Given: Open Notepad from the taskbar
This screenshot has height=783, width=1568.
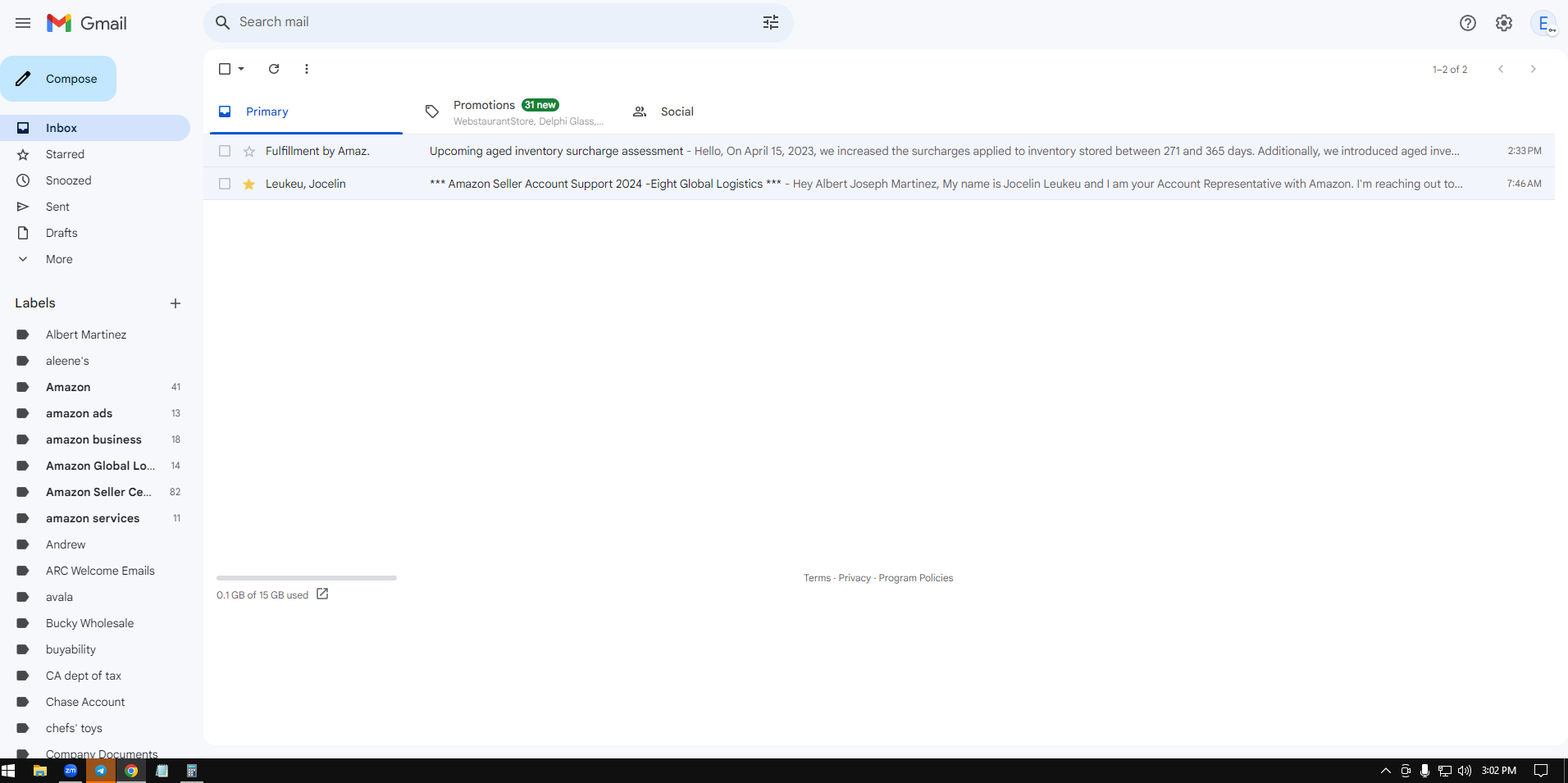Looking at the screenshot, I should coord(162,771).
